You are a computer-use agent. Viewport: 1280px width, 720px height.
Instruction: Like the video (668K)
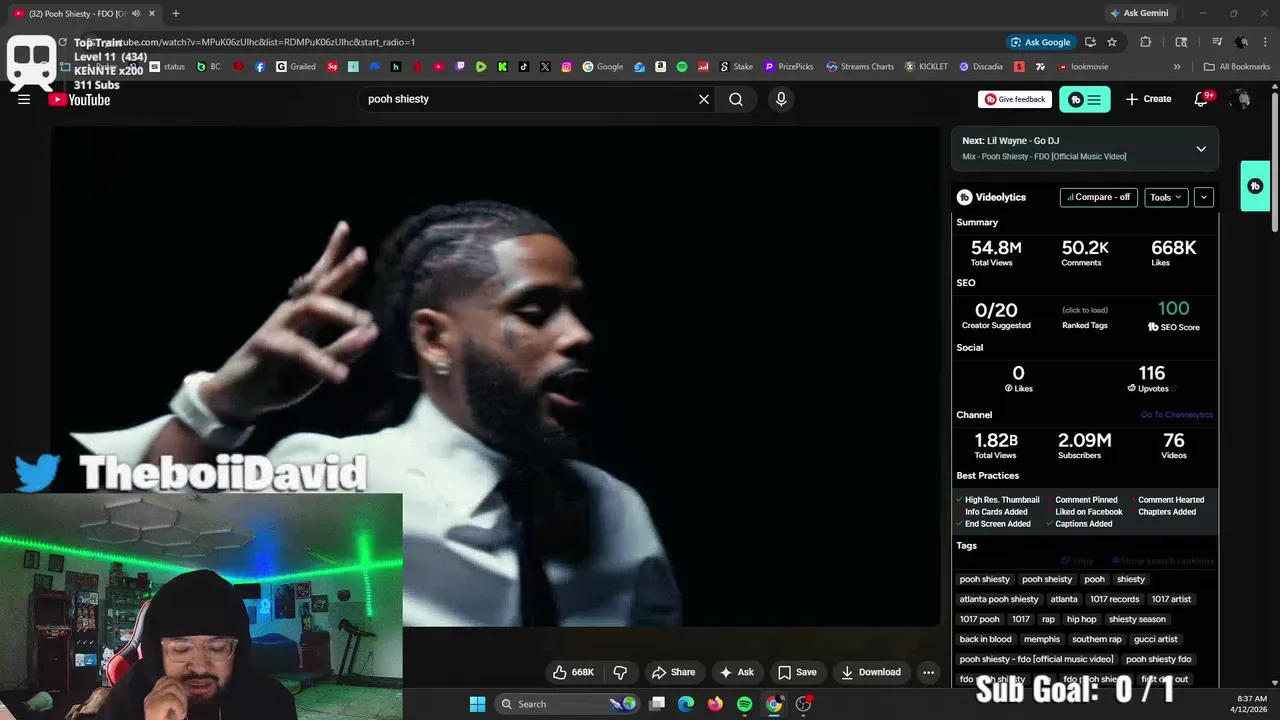[574, 672]
